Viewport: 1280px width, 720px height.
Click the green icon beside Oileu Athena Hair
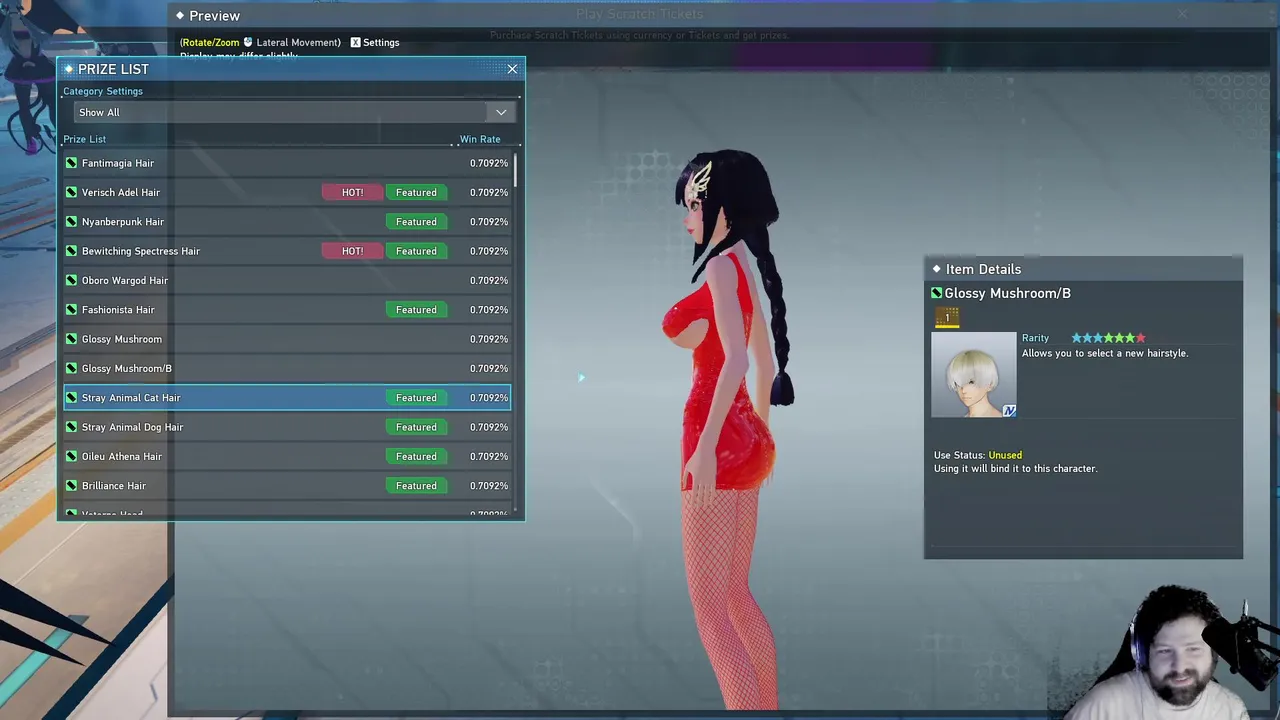[71, 456]
